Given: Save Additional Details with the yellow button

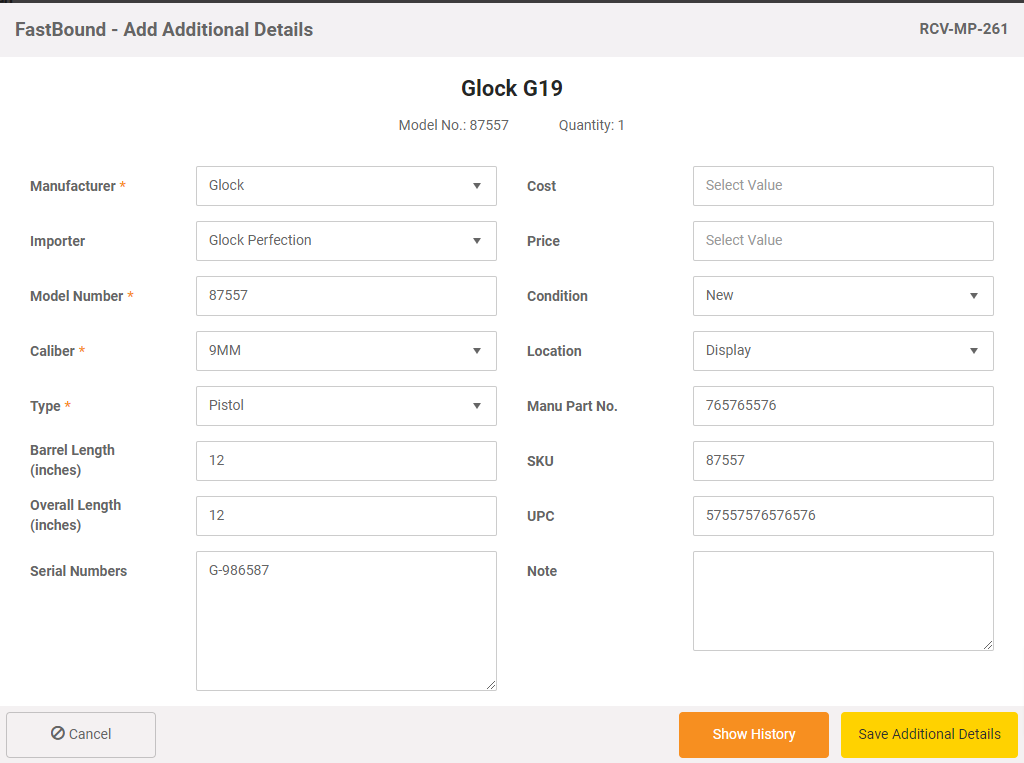Looking at the screenshot, I should [x=929, y=734].
